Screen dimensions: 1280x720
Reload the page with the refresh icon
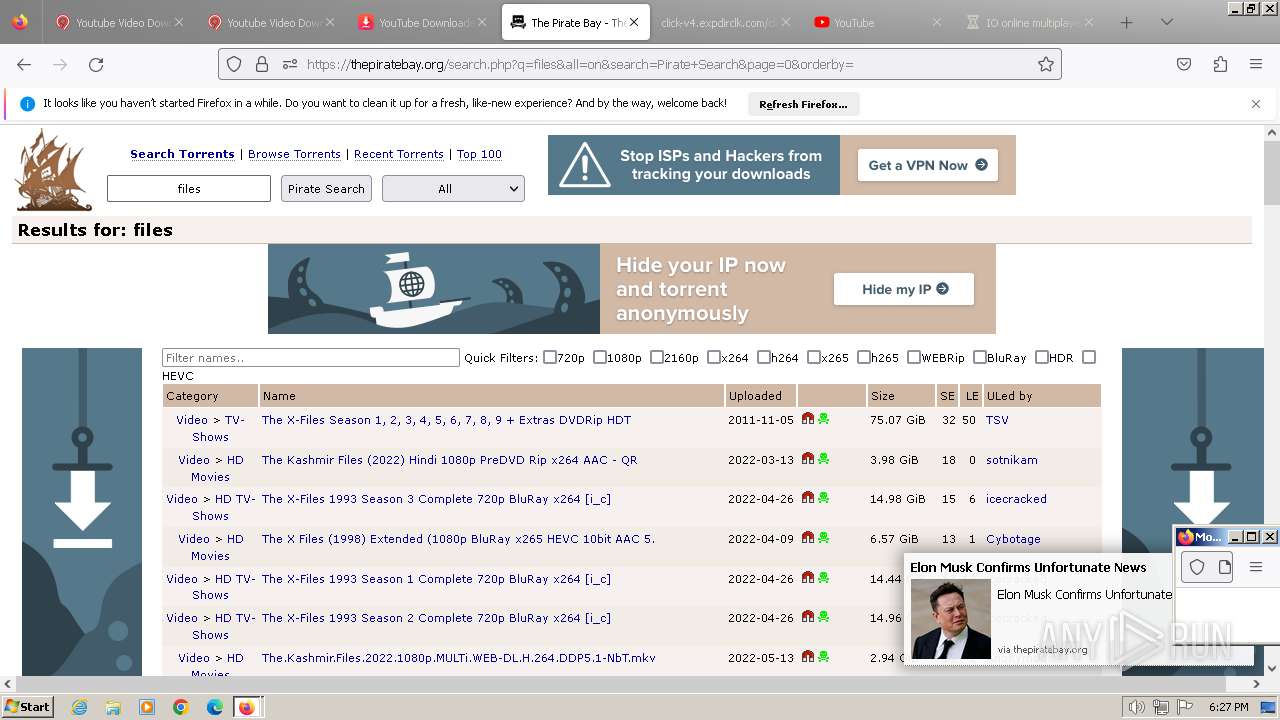(x=96, y=64)
